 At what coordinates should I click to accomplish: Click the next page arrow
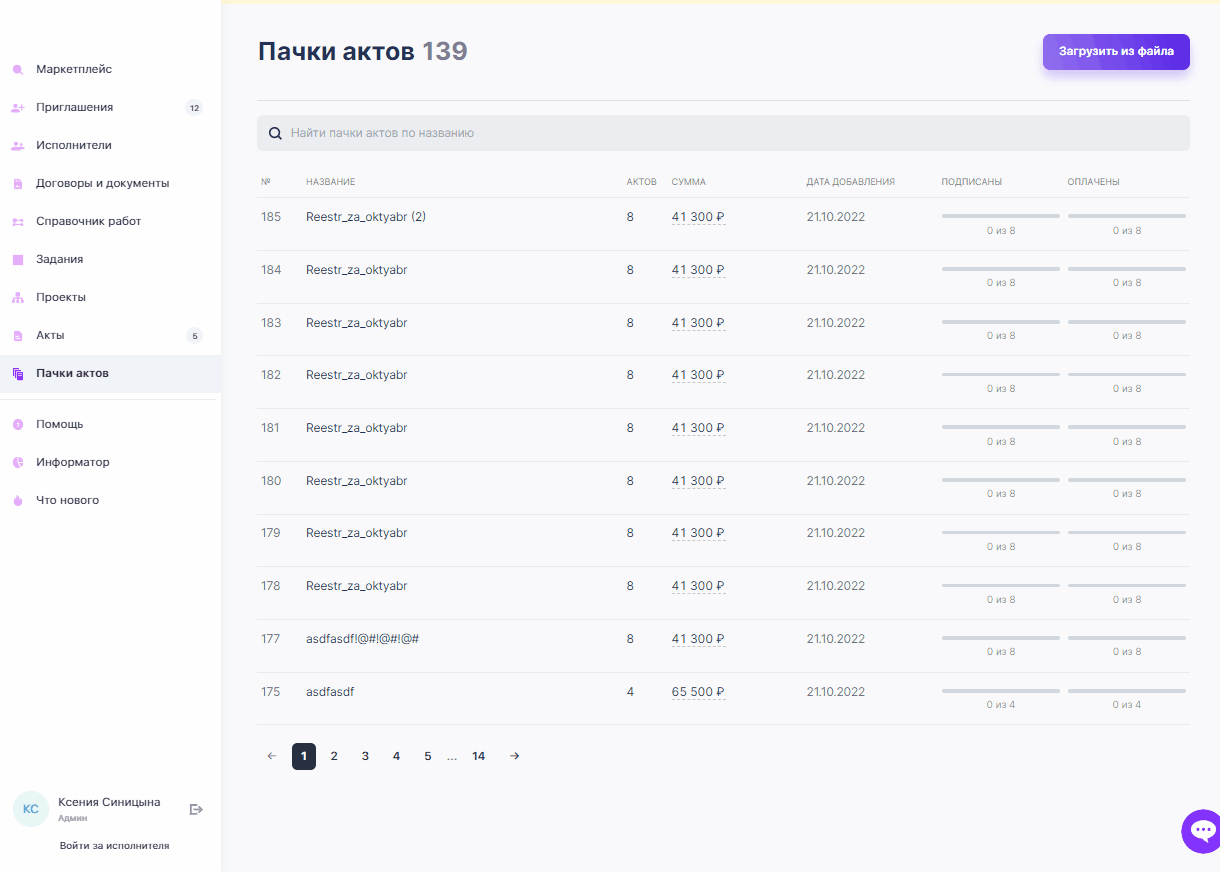(x=514, y=757)
